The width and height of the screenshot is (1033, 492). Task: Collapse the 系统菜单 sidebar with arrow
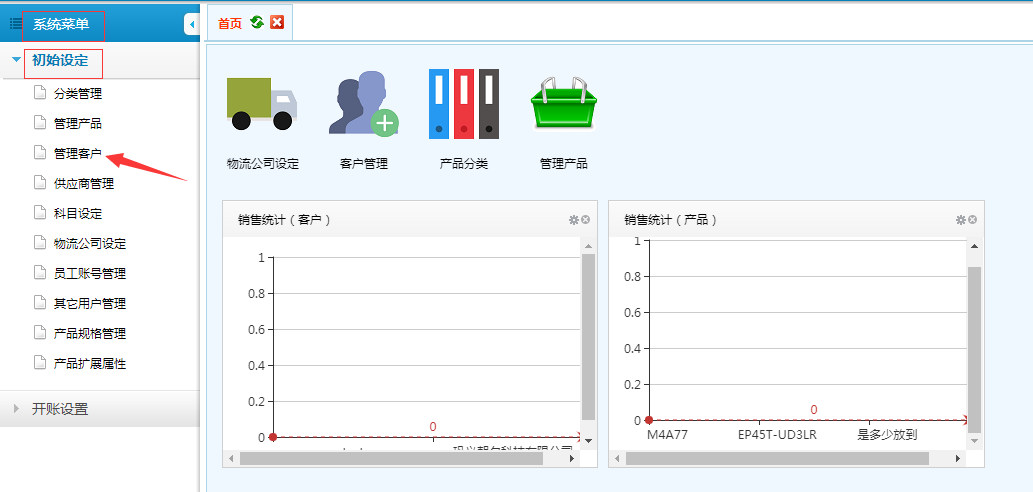[191, 24]
